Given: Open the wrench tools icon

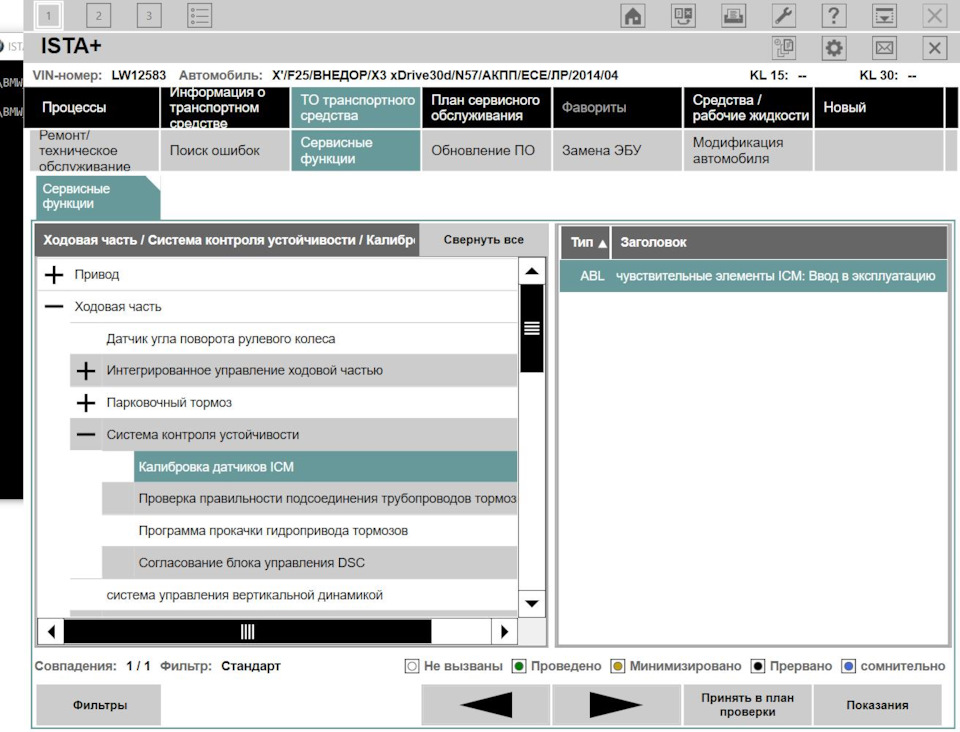Looking at the screenshot, I should pyautogui.click(x=784, y=16).
